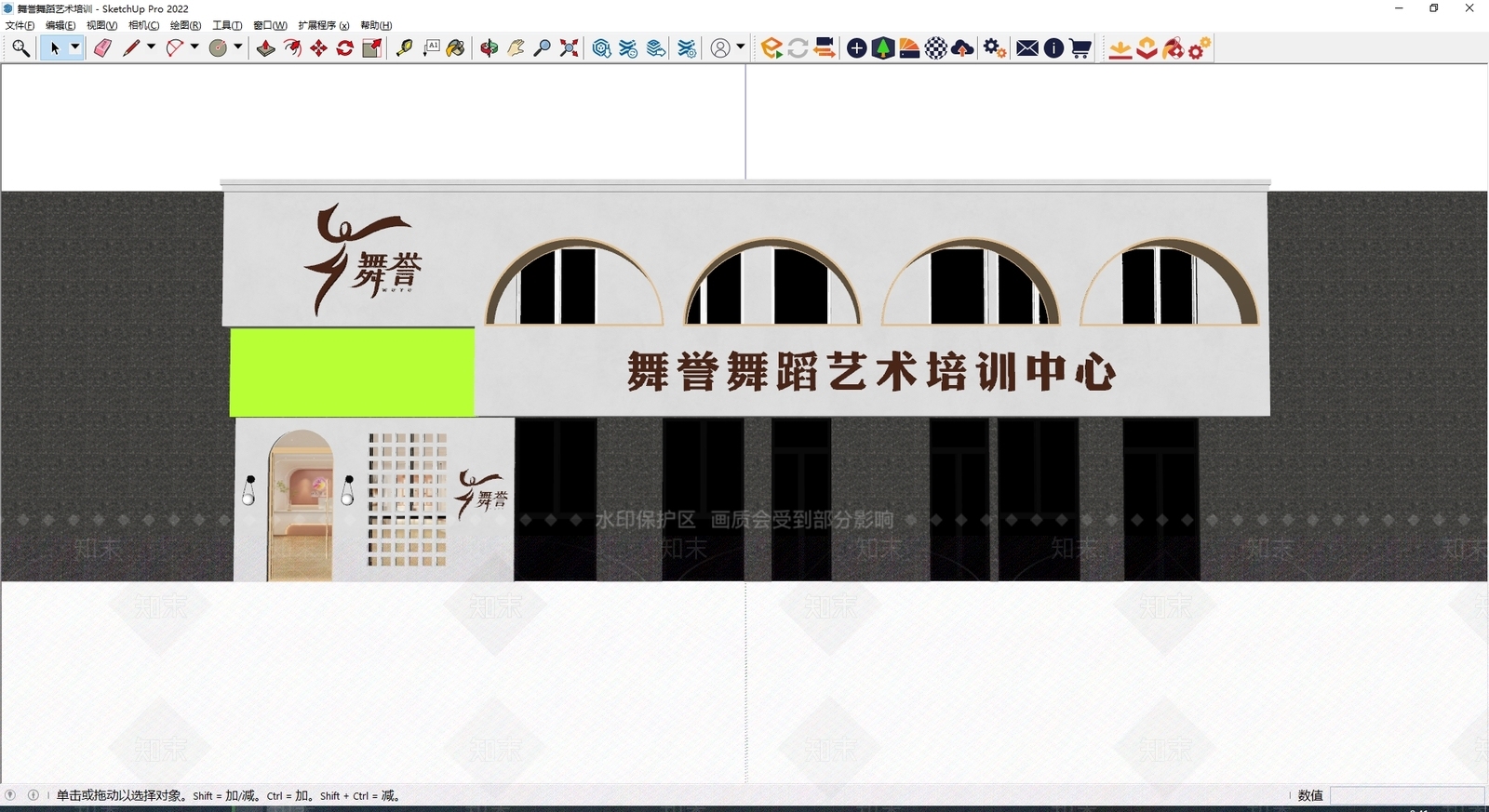The width and height of the screenshot is (1489, 812).
Task: Open the 绘图(R) menu
Action: (x=185, y=25)
